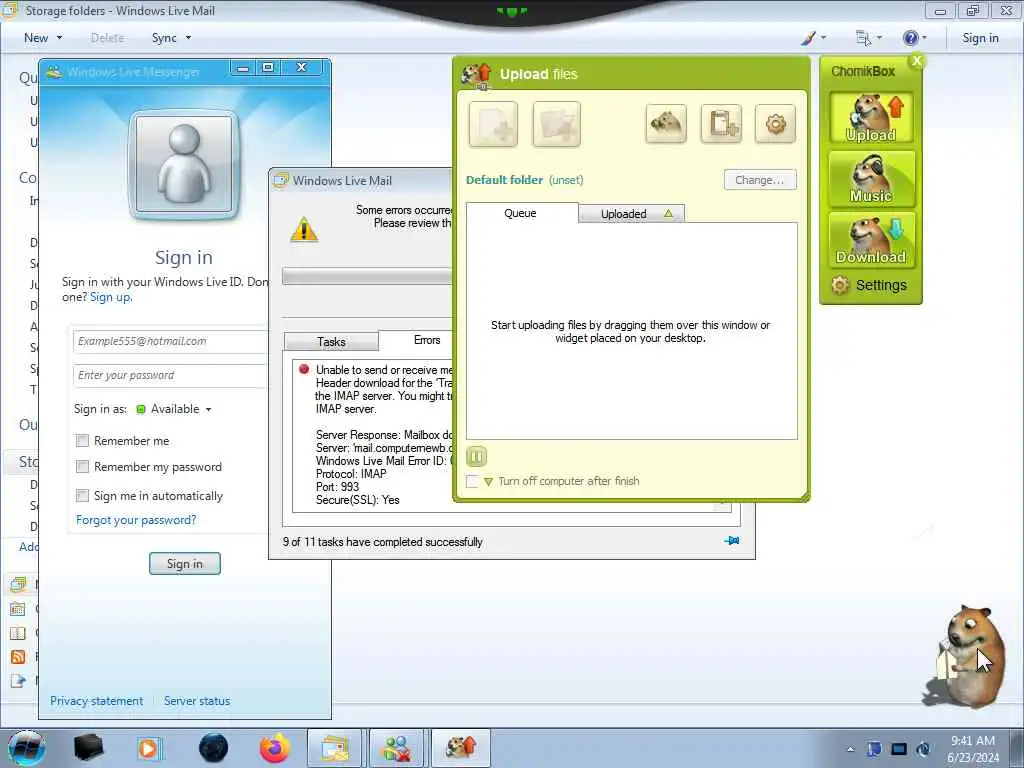Open the Sign up link in Messenger
Screen dimensions: 1024x768
pyautogui.click(x=110, y=297)
